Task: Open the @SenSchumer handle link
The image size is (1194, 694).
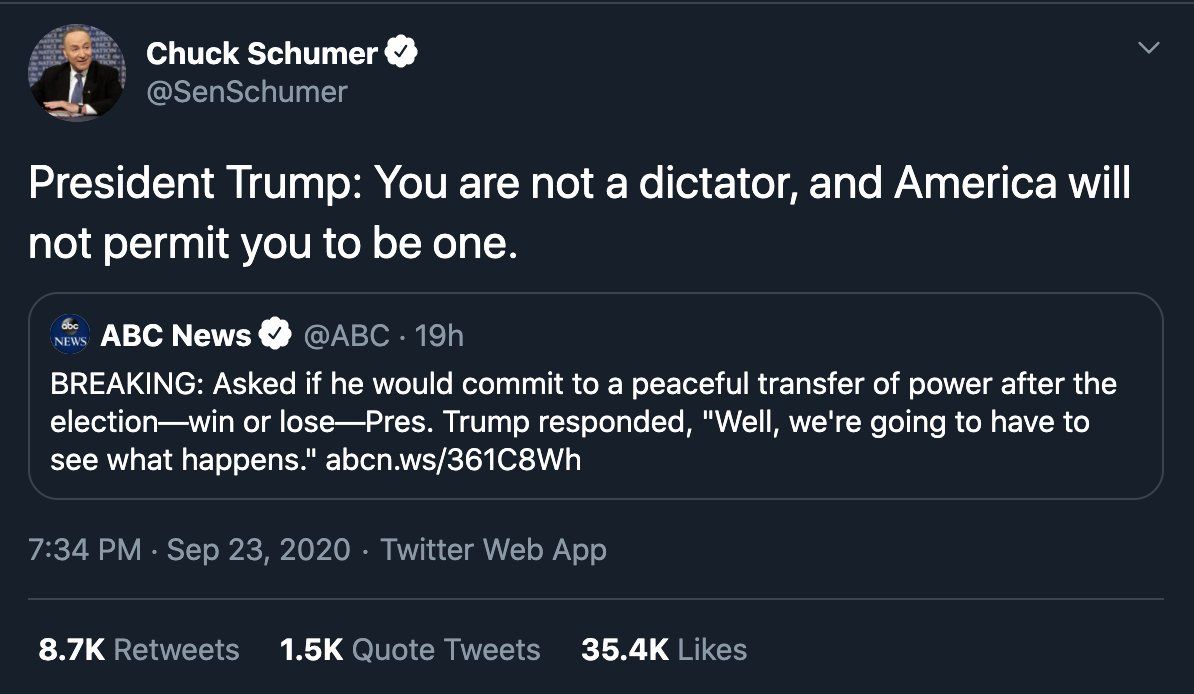Action: [247, 92]
